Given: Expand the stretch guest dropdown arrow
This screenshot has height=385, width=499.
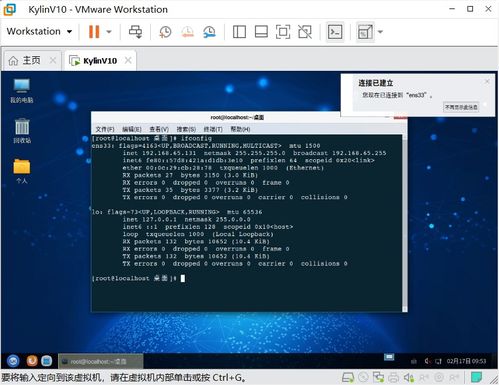Looking at the screenshot, I should (x=380, y=32).
